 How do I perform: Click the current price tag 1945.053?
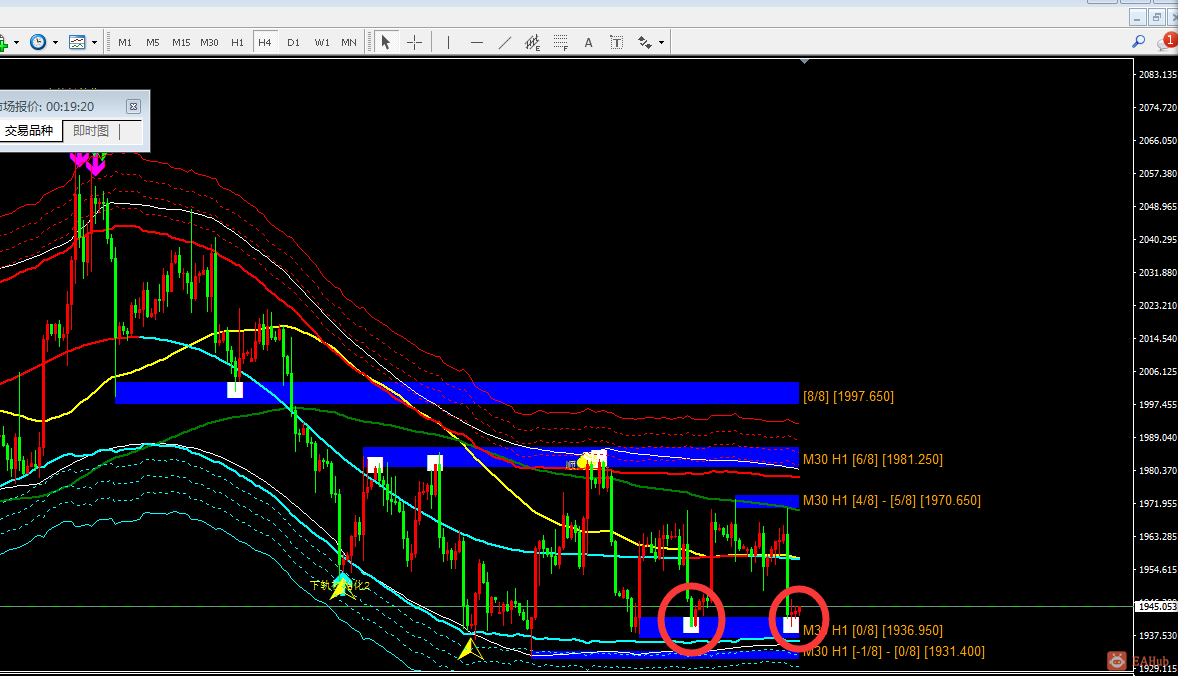pos(1156,606)
